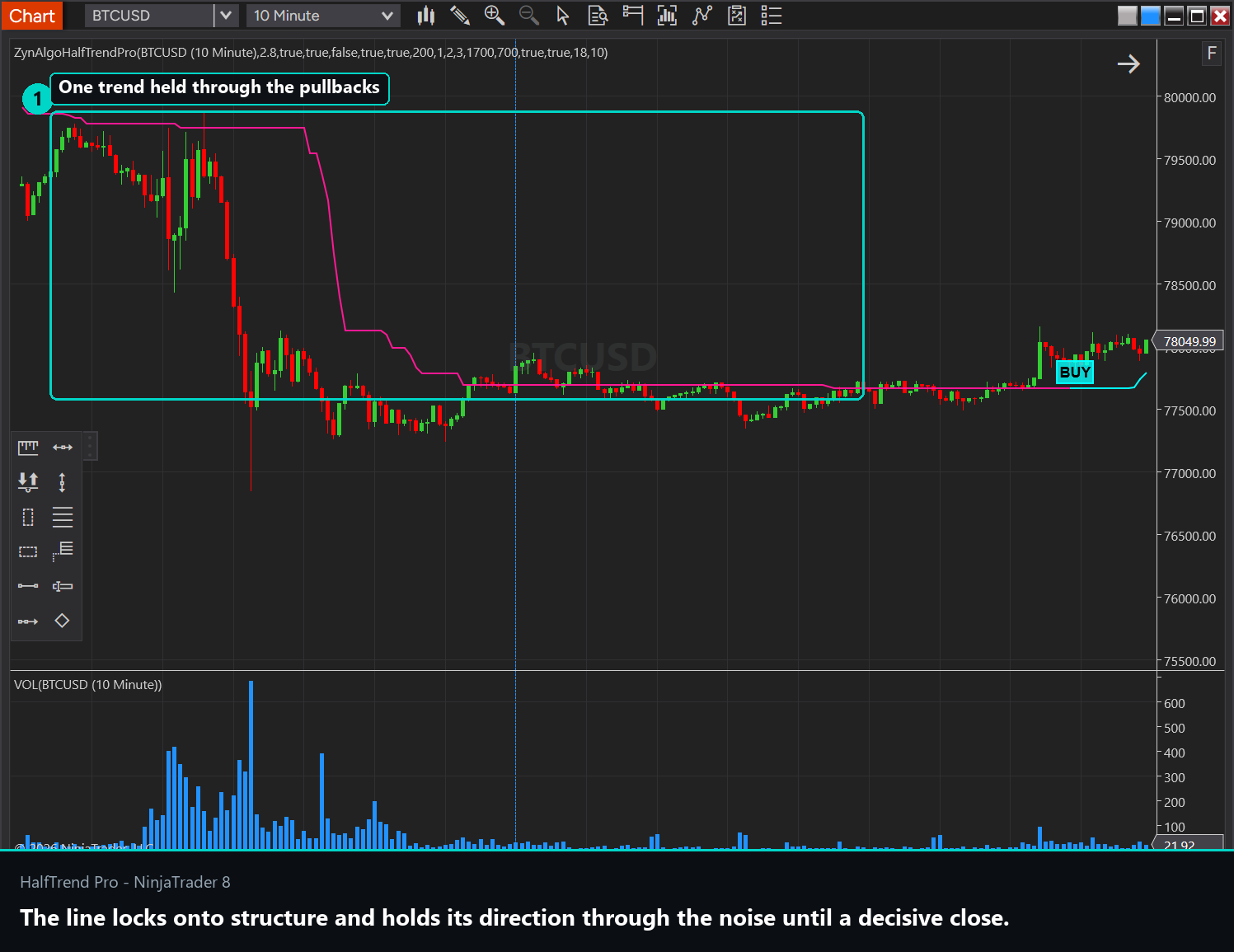Viewport: 1234px width, 952px height.
Task: Click the BUY signal marker
Action: click(1075, 373)
